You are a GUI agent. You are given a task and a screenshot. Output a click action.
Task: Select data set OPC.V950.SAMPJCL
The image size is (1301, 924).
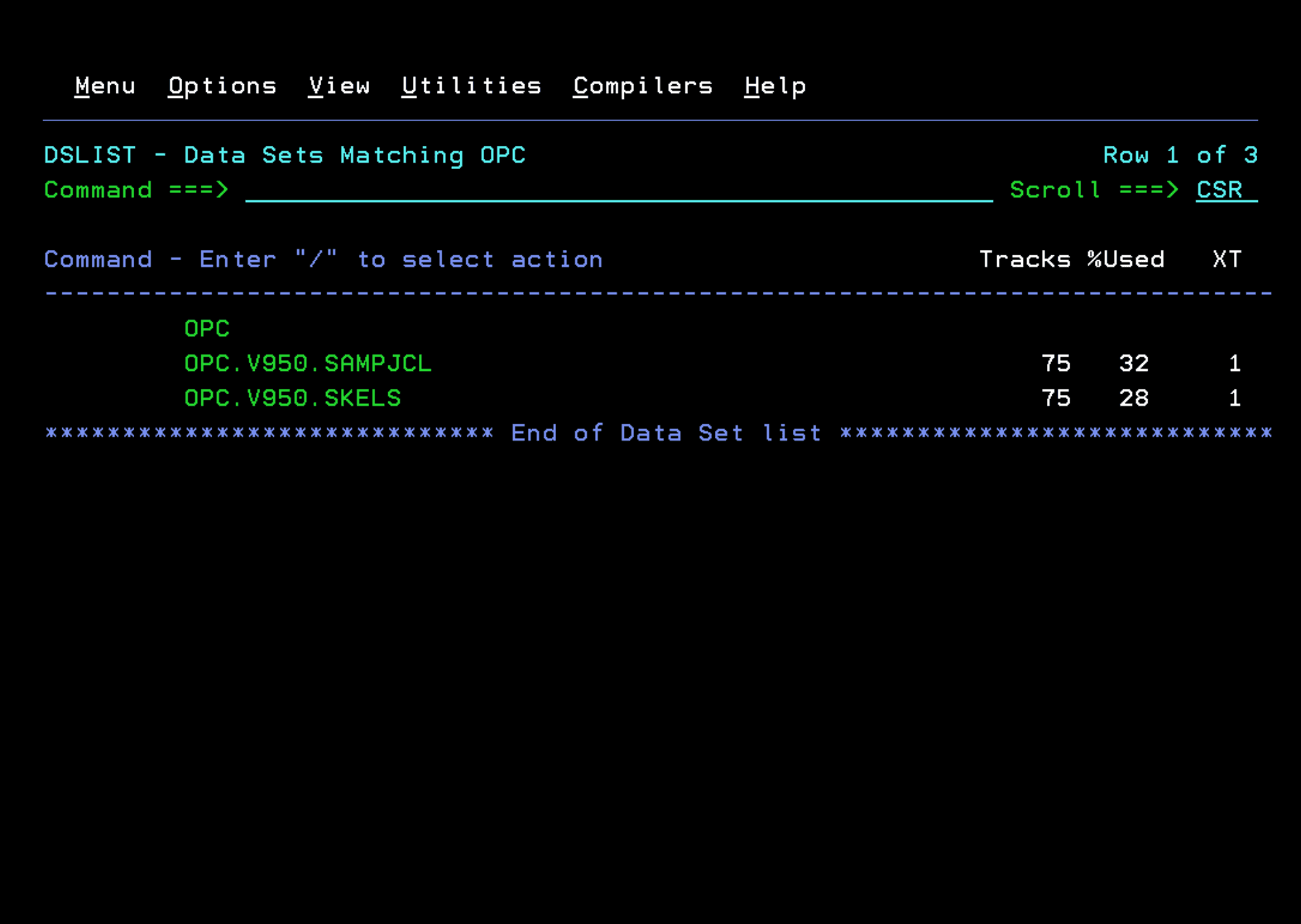[x=307, y=364]
